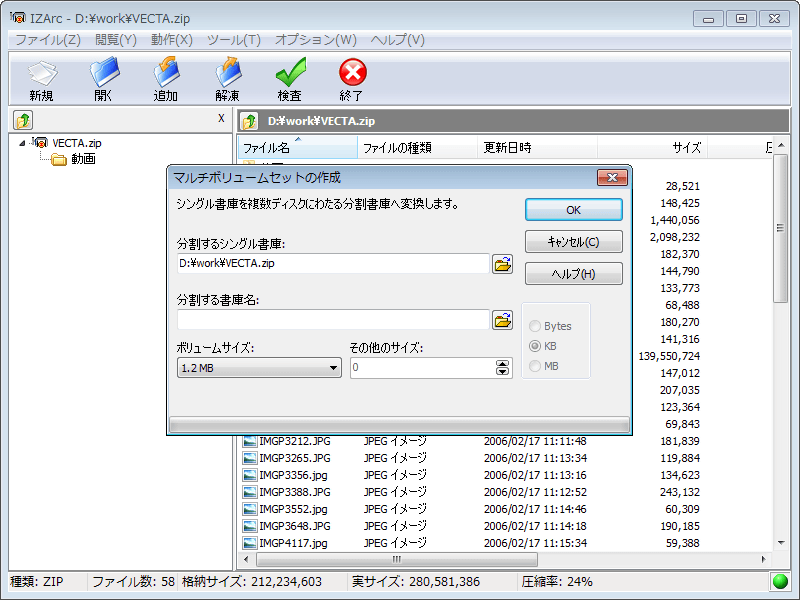Select the IMGP3265.JPG file row

click(x=470, y=458)
